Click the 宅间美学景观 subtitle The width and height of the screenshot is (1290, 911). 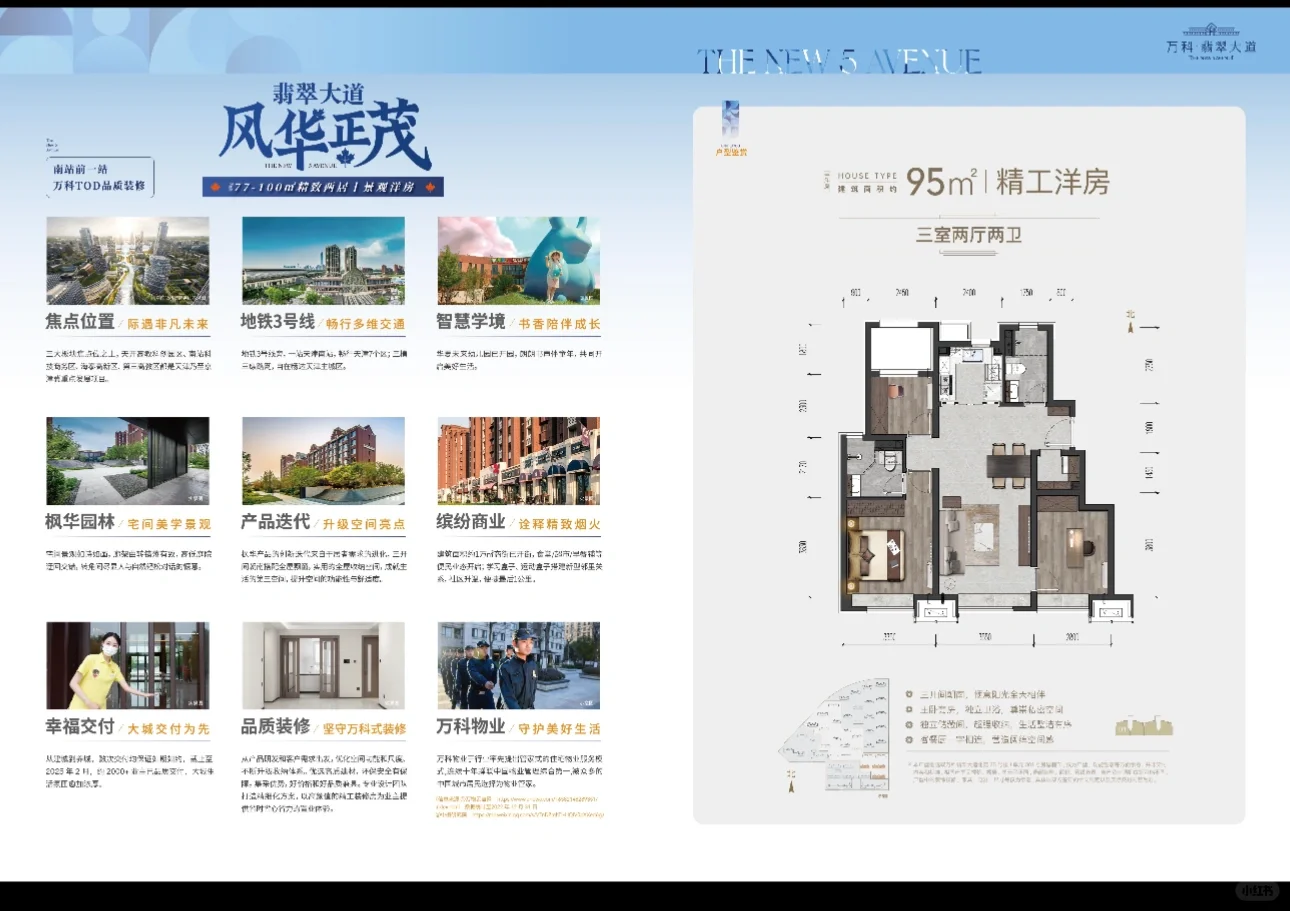click(169, 524)
